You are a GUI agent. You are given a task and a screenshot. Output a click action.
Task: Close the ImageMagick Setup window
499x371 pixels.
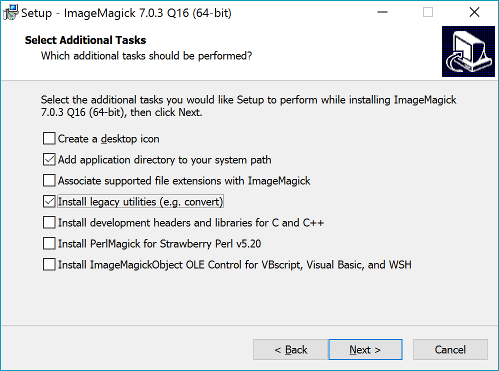474,12
